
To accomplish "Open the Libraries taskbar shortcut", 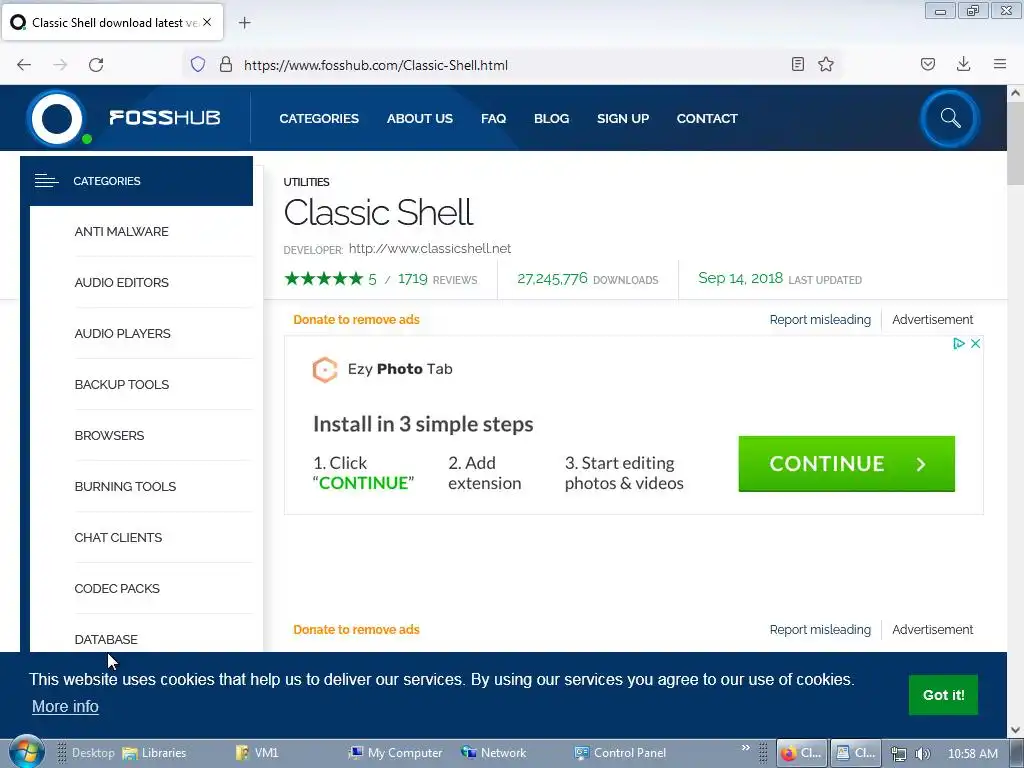I will [x=154, y=753].
